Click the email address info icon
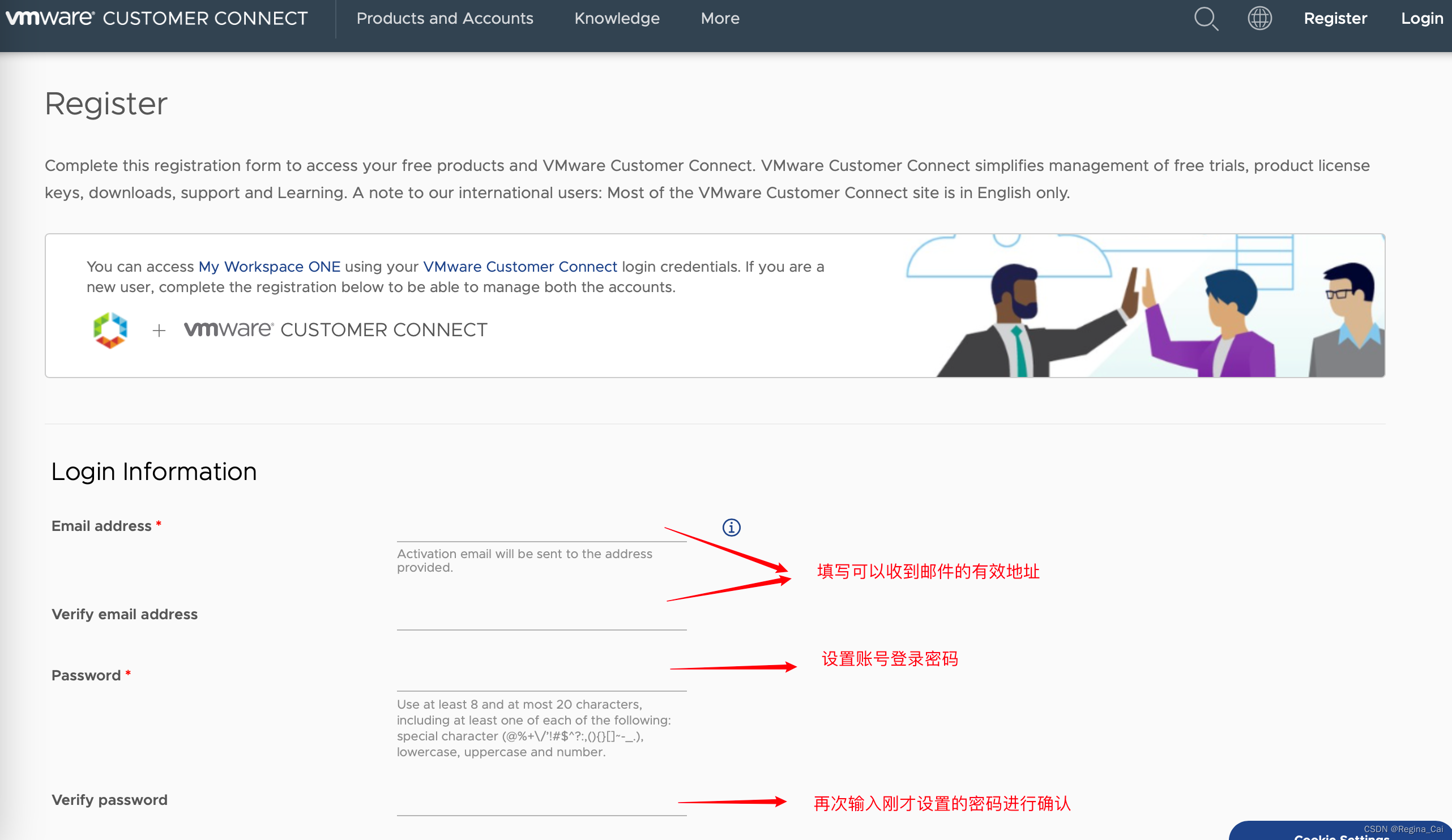 (x=731, y=527)
